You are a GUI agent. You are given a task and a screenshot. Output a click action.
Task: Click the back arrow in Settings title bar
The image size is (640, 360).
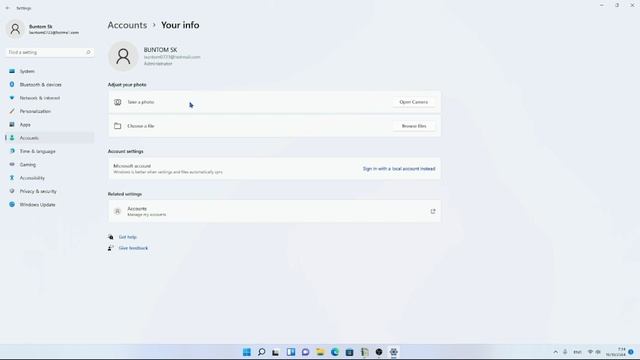7,8
